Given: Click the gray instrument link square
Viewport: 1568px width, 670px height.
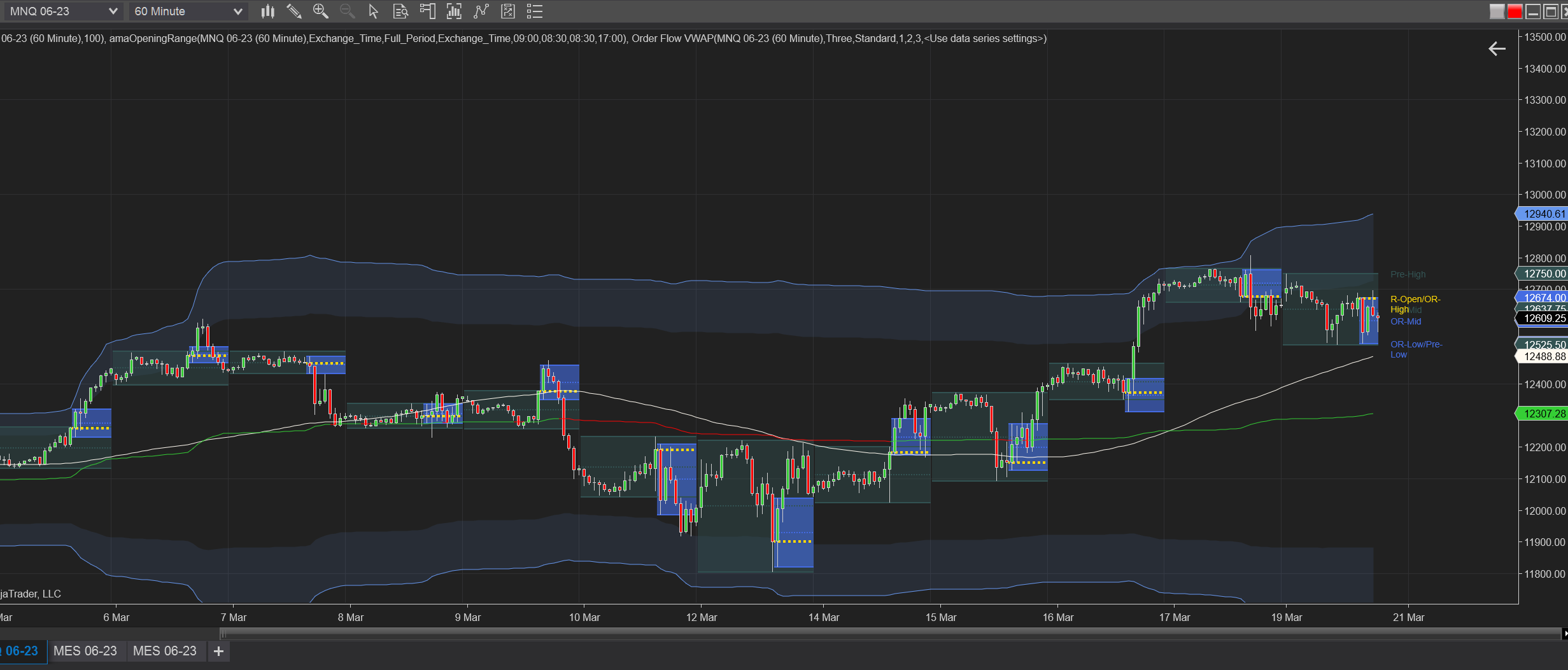Looking at the screenshot, I should pyautogui.click(x=1497, y=11).
